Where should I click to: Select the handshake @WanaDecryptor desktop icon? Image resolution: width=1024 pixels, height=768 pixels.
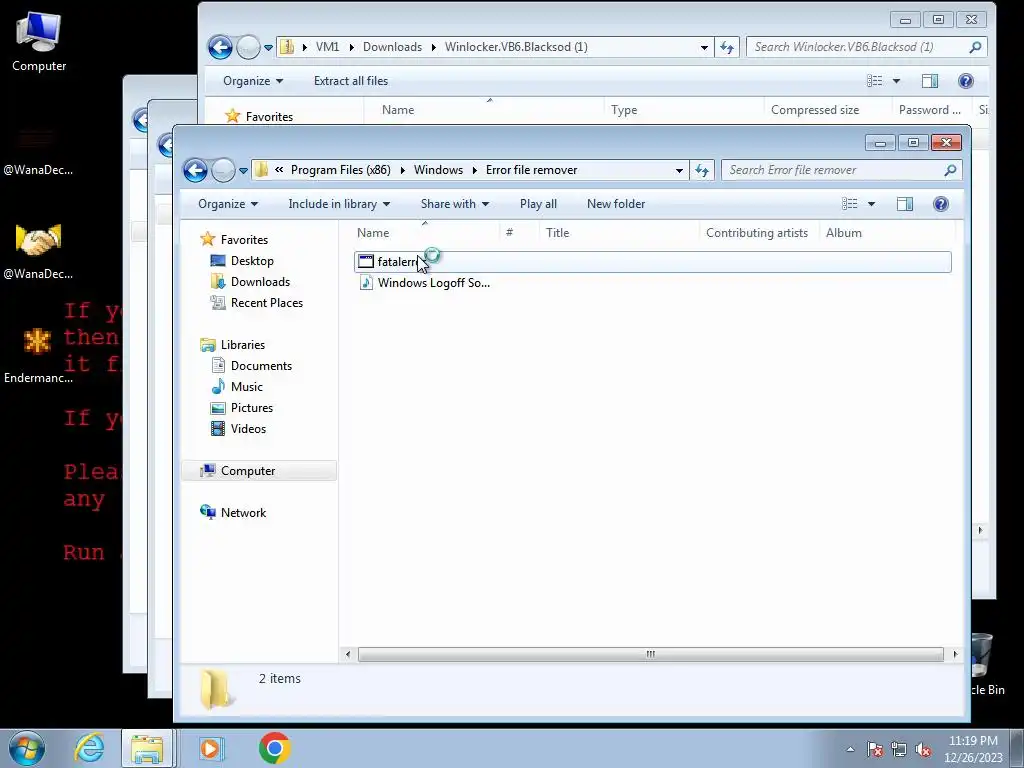38,250
